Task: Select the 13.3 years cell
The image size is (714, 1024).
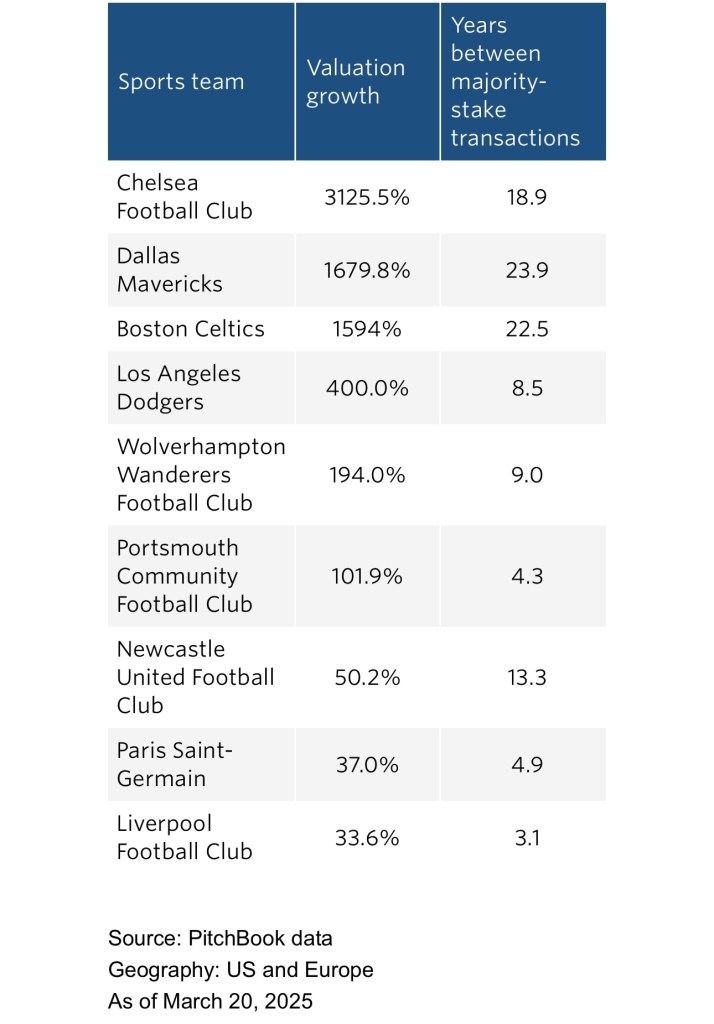Action: 527,677
